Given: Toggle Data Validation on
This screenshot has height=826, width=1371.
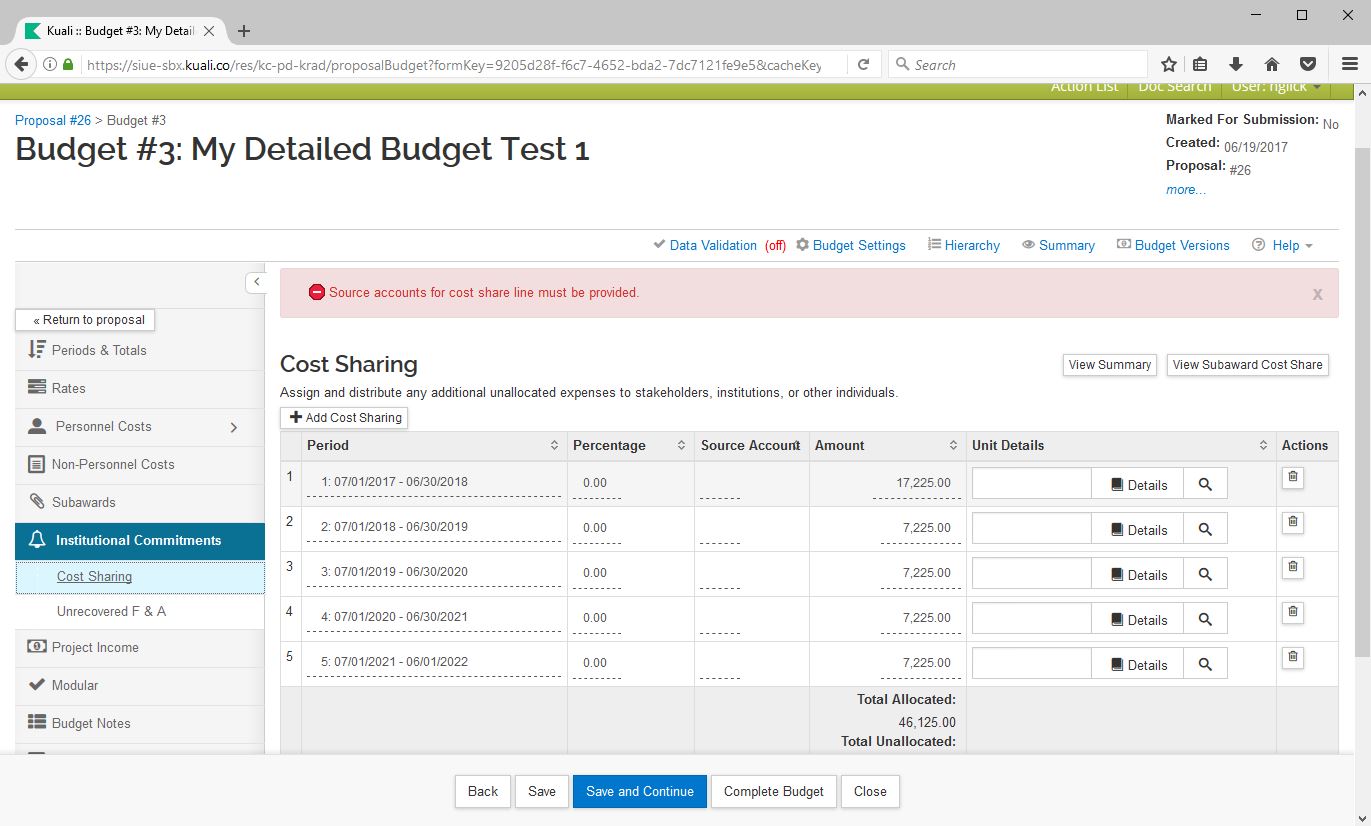Looking at the screenshot, I should pyautogui.click(x=712, y=245).
